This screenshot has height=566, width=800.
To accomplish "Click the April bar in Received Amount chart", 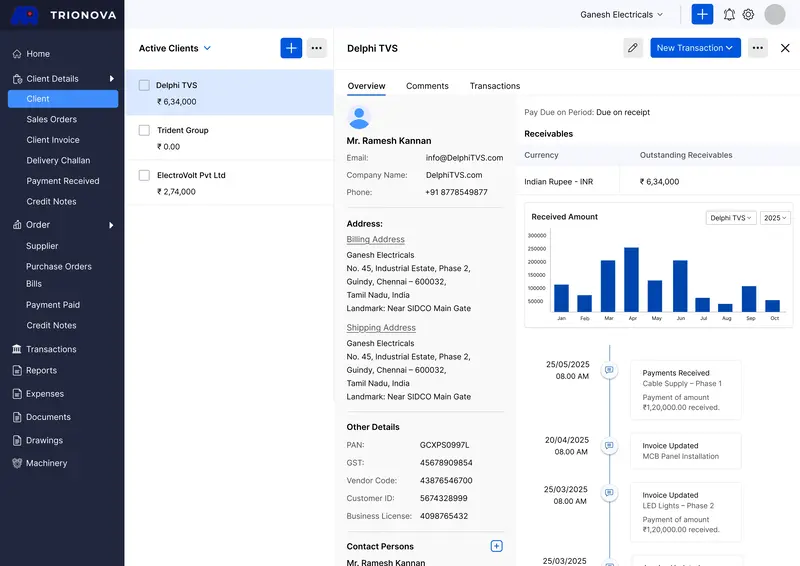I will pyautogui.click(x=631, y=280).
